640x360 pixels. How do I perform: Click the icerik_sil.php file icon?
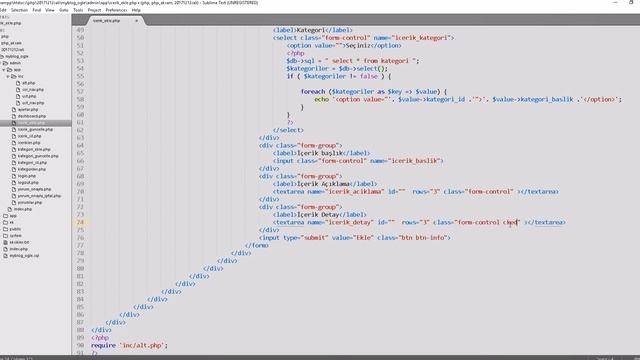pos(14,136)
